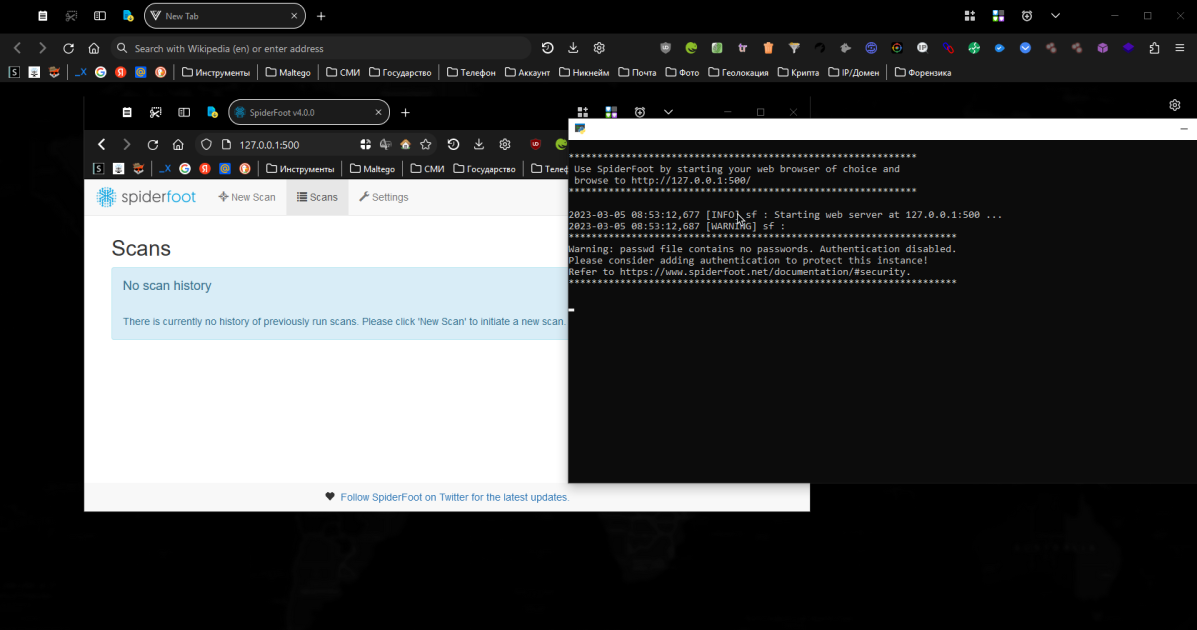Open the alarm clock icon in outer title bar
The height and width of the screenshot is (630, 1197).
(1027, 16)
